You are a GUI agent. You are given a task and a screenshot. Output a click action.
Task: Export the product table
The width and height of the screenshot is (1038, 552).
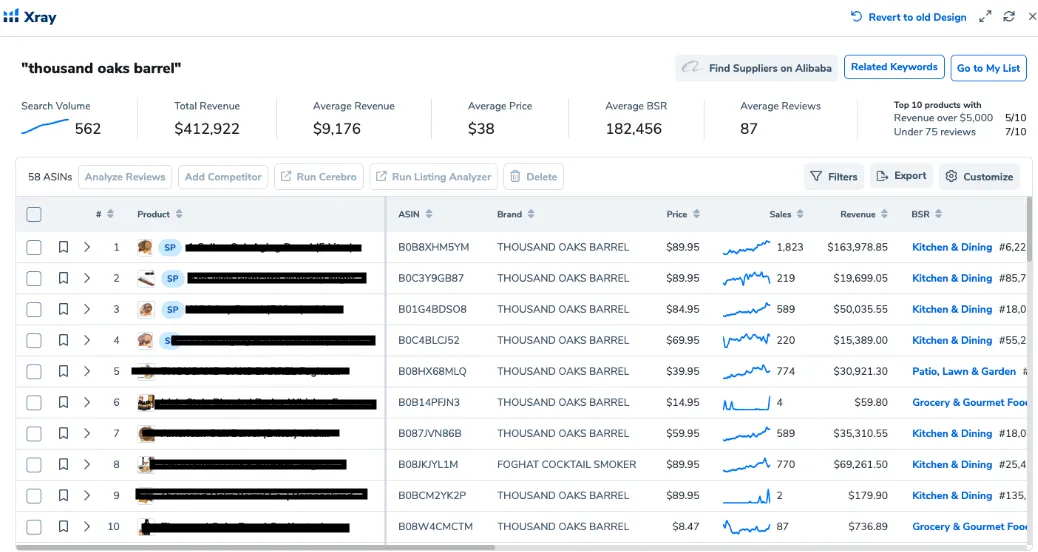click(x=901, y=176)
